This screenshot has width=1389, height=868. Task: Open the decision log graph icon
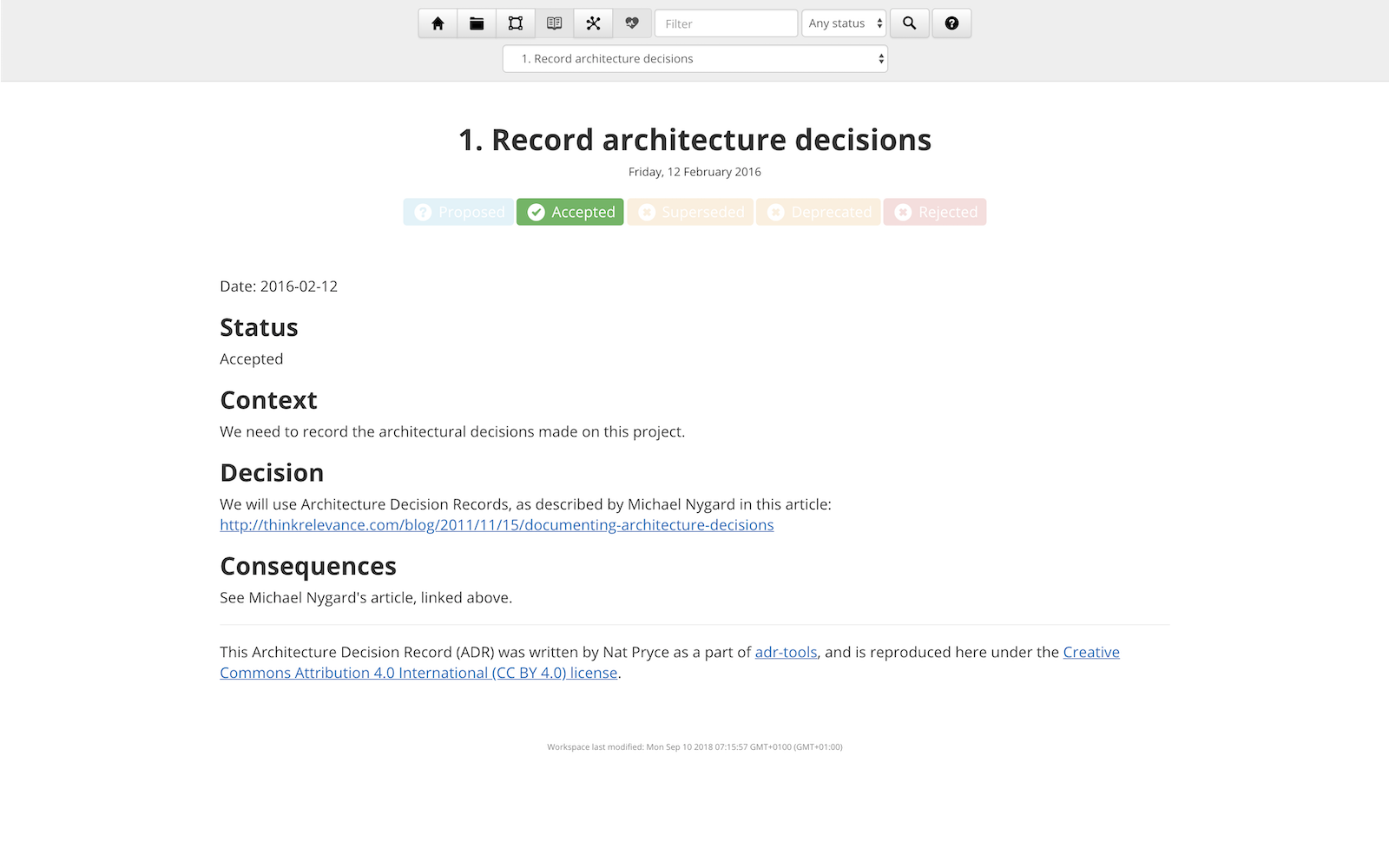point(594,23)
